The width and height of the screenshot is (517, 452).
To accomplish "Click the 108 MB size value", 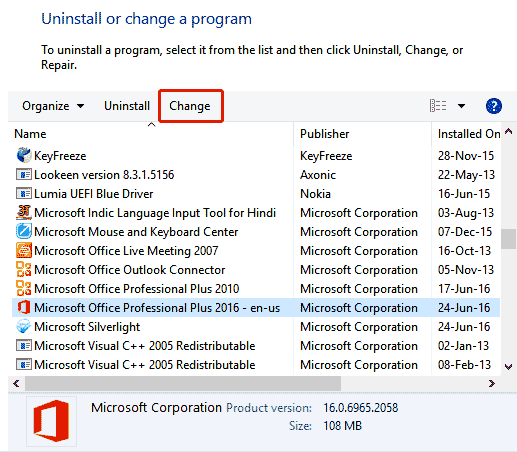I will [342, 425].
